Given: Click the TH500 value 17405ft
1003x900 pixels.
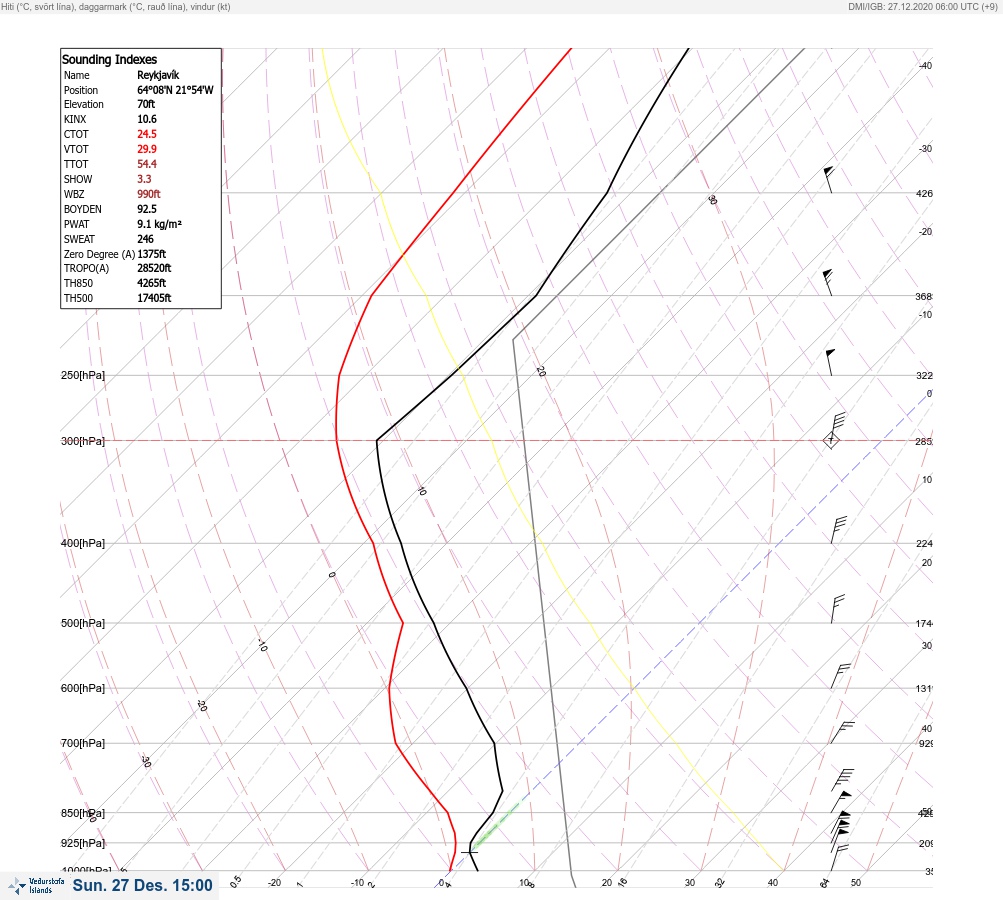Looking at the screenshot, I should 154,298.
